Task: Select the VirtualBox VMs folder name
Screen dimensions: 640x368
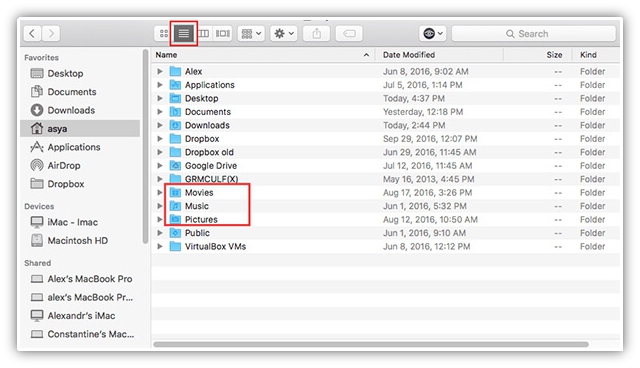Action: coord(215,246)
